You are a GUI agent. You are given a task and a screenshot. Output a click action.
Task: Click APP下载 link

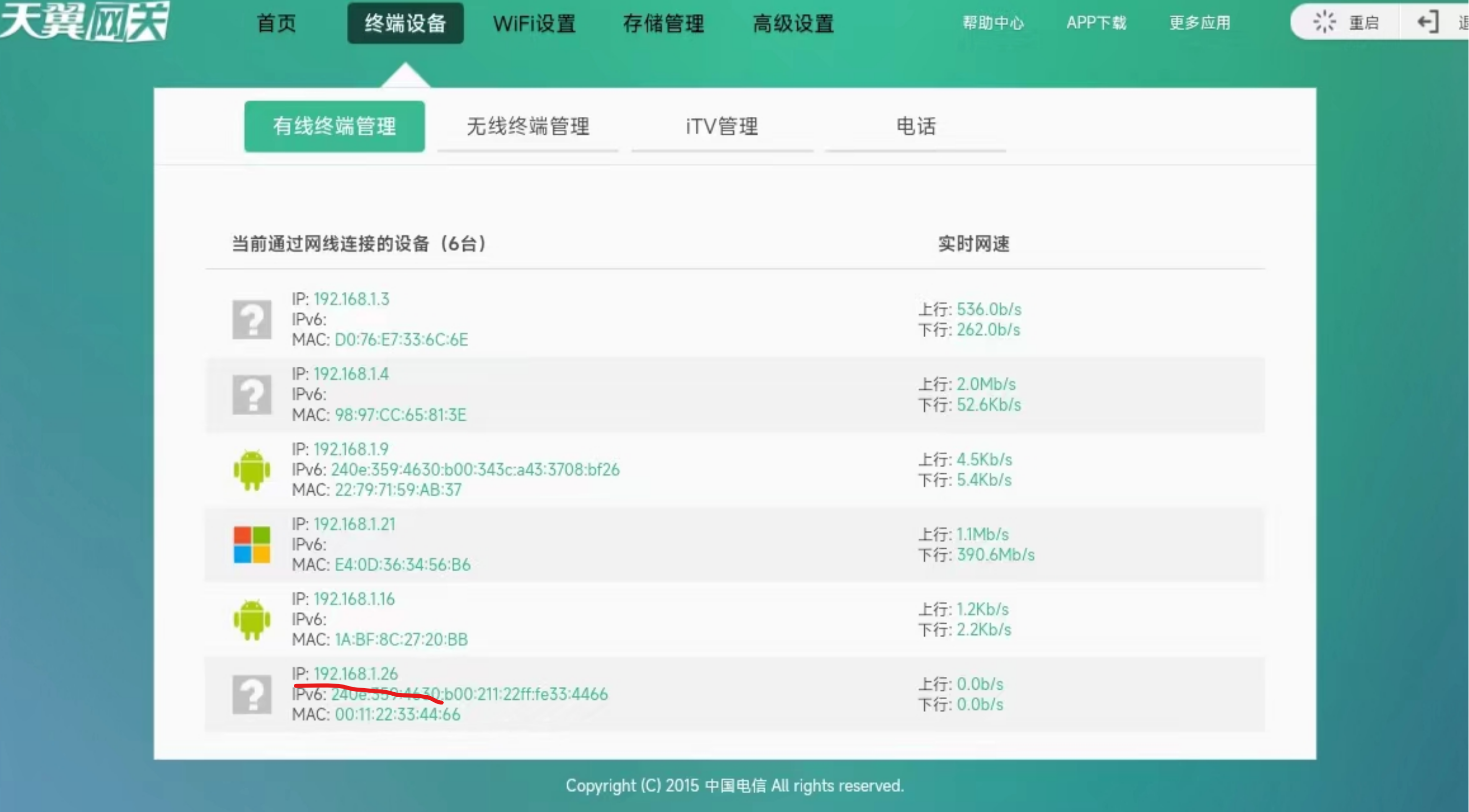pos(1096,23)
